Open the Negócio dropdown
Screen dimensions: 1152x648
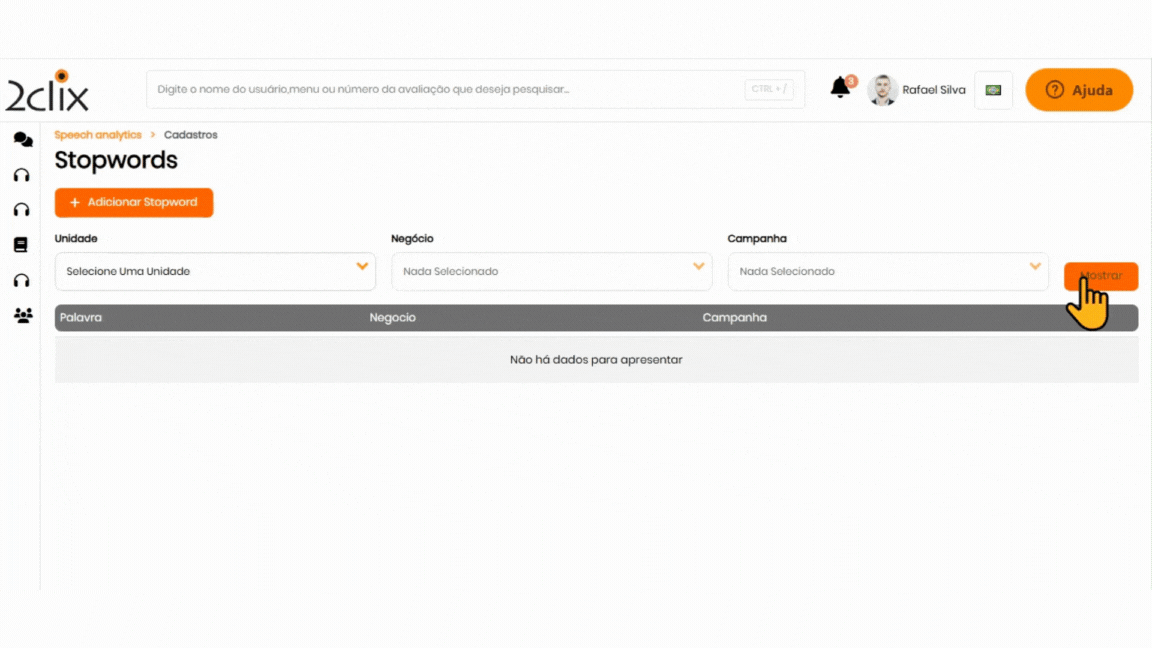[x=551, y=271]
